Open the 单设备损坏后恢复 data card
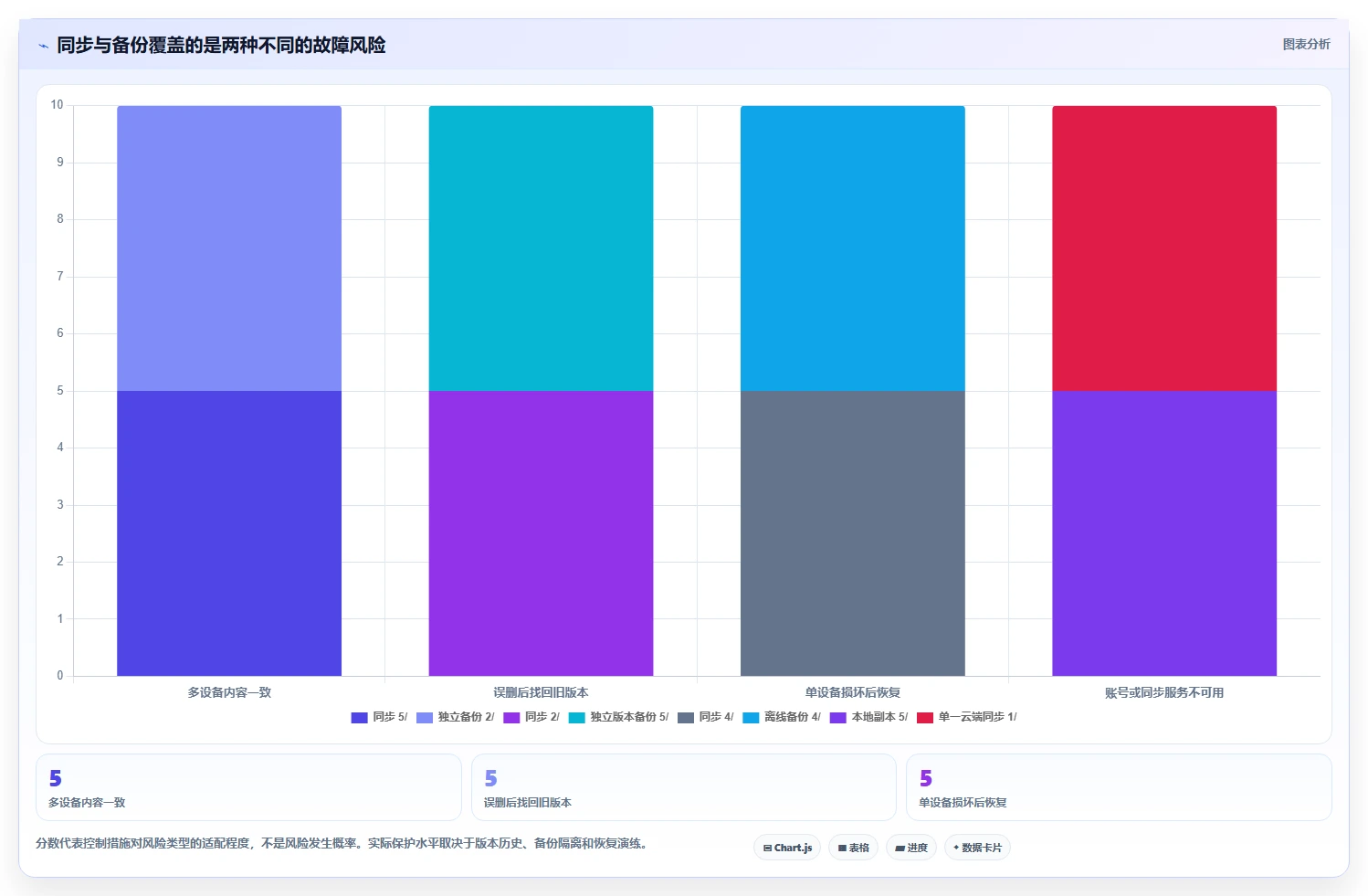 point(1119,787)
